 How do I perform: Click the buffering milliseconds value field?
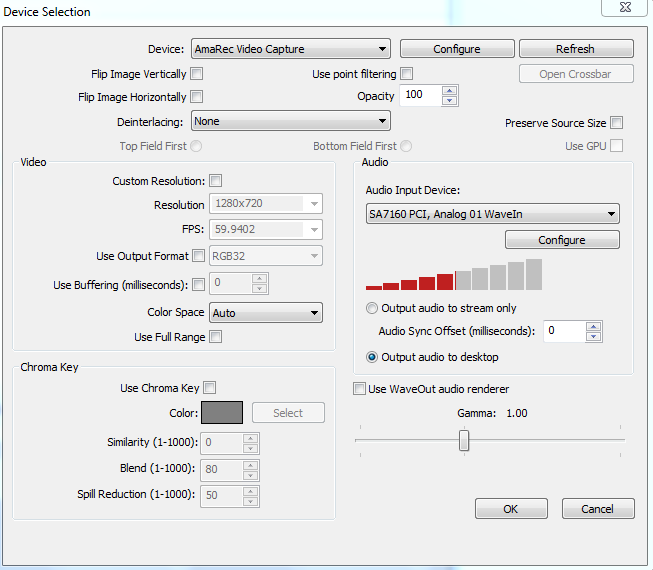(x=230, y=283)
